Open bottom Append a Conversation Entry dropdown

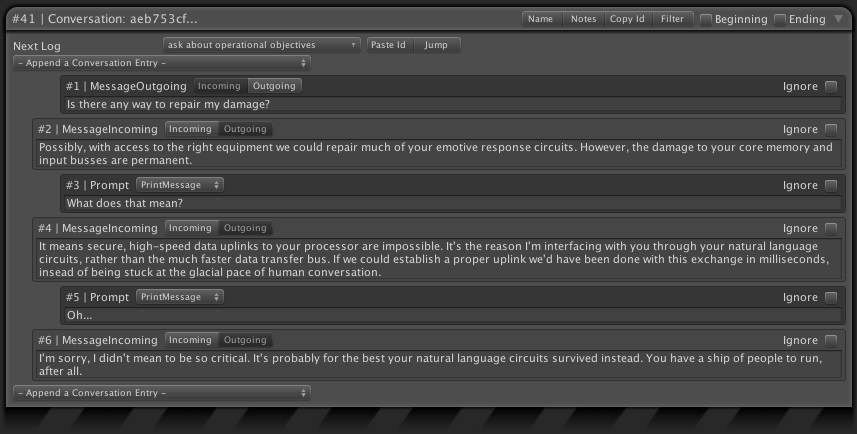tap(163, 393)
